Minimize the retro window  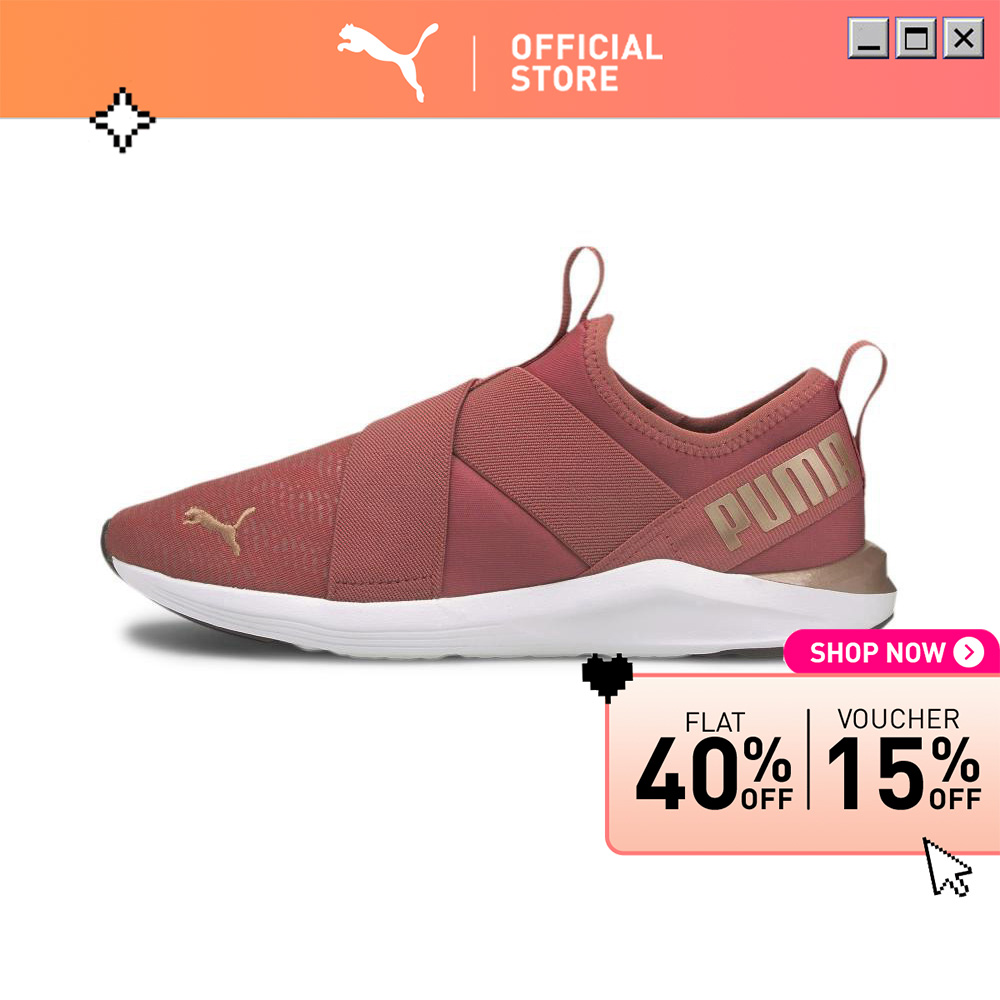868,39
